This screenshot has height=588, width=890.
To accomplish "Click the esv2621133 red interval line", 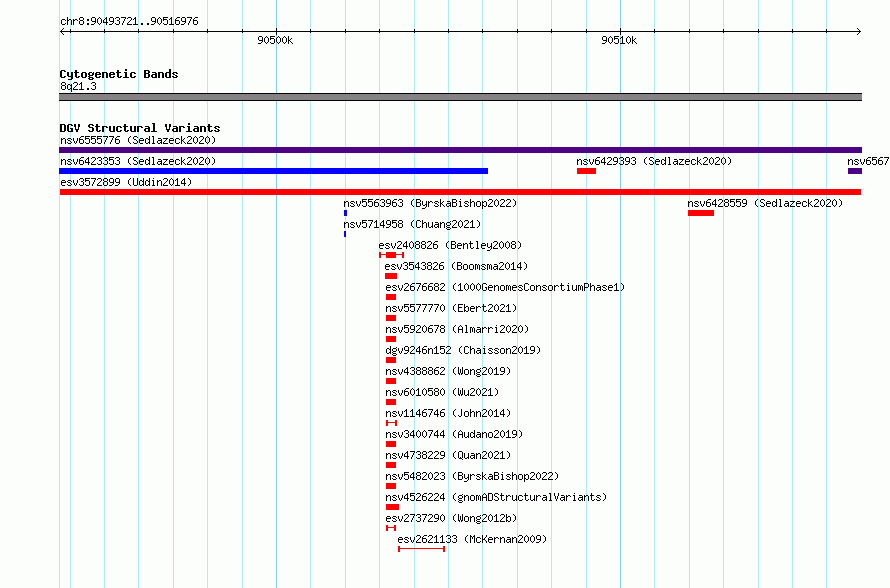I will pyautogui.click(x=421, y=549).
